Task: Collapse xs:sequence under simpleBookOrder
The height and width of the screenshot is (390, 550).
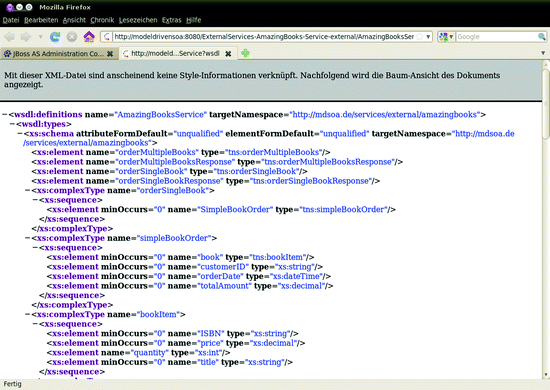Action: pos(35,248)
